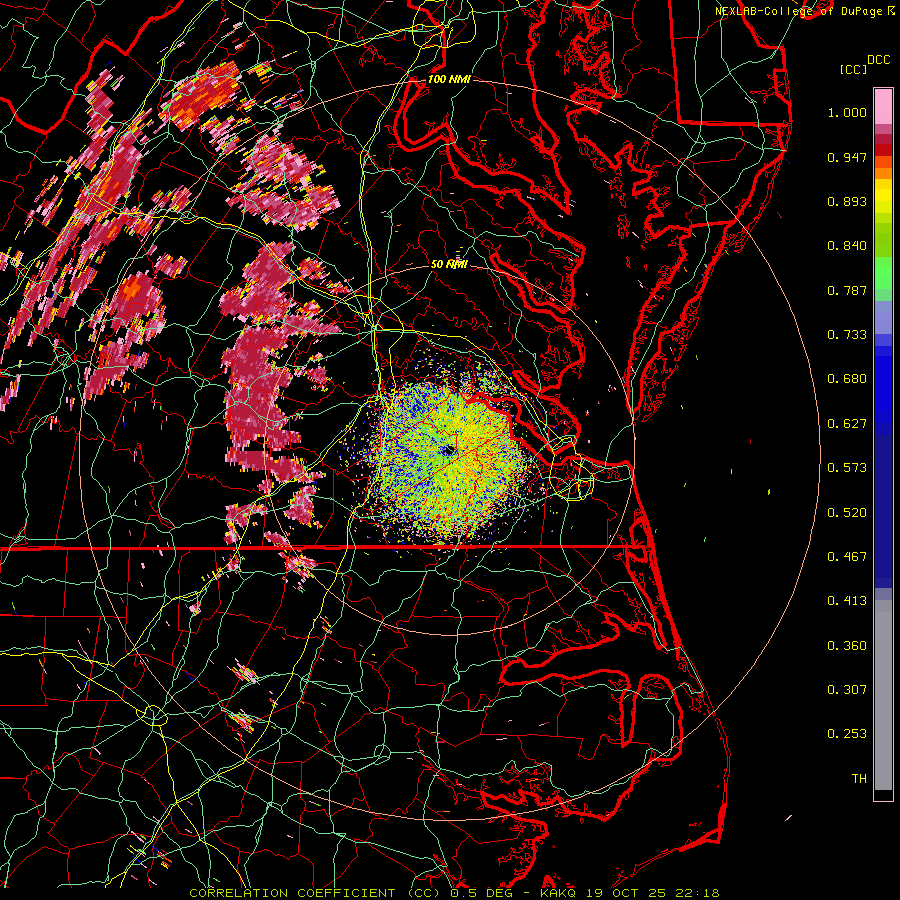Image resolution: width=900 pixels, height=900 pixels.
Task: Click the 0.573 scale value
Action: [847, 468]
